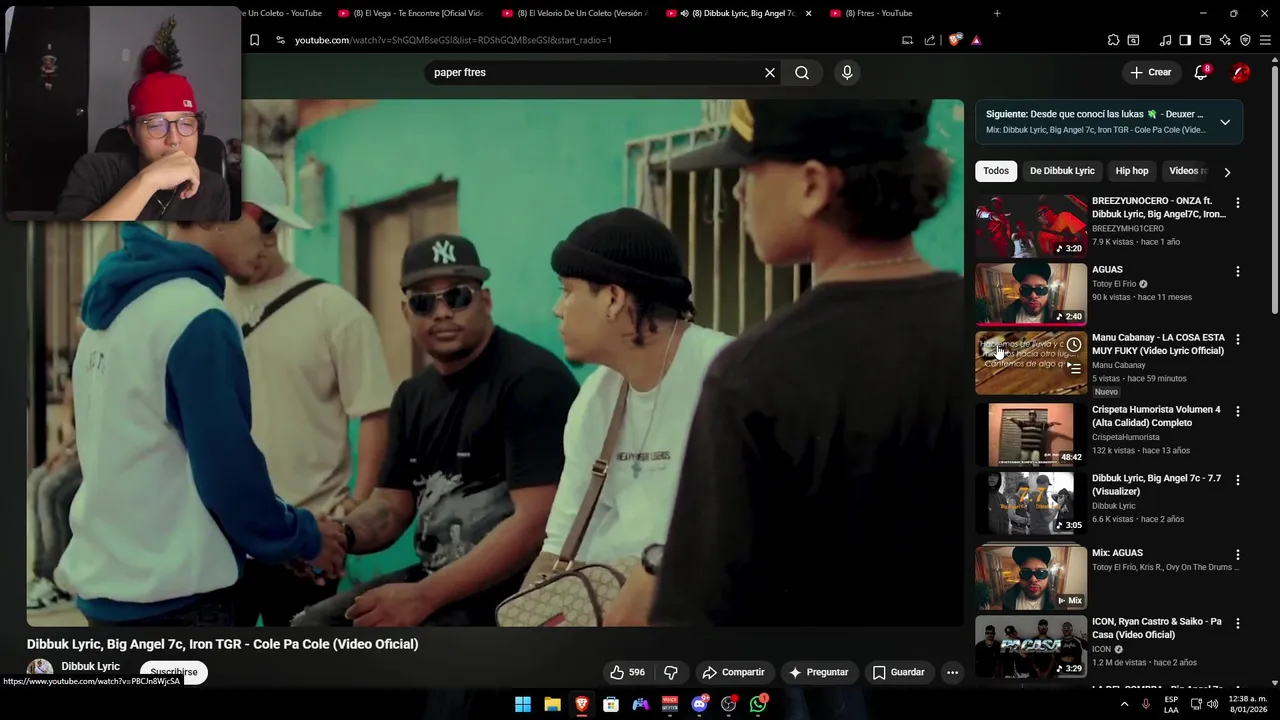Switch to the El Vega - Te Encontre tab
This screenshot has width=1280, height=720.
(412, 13)
